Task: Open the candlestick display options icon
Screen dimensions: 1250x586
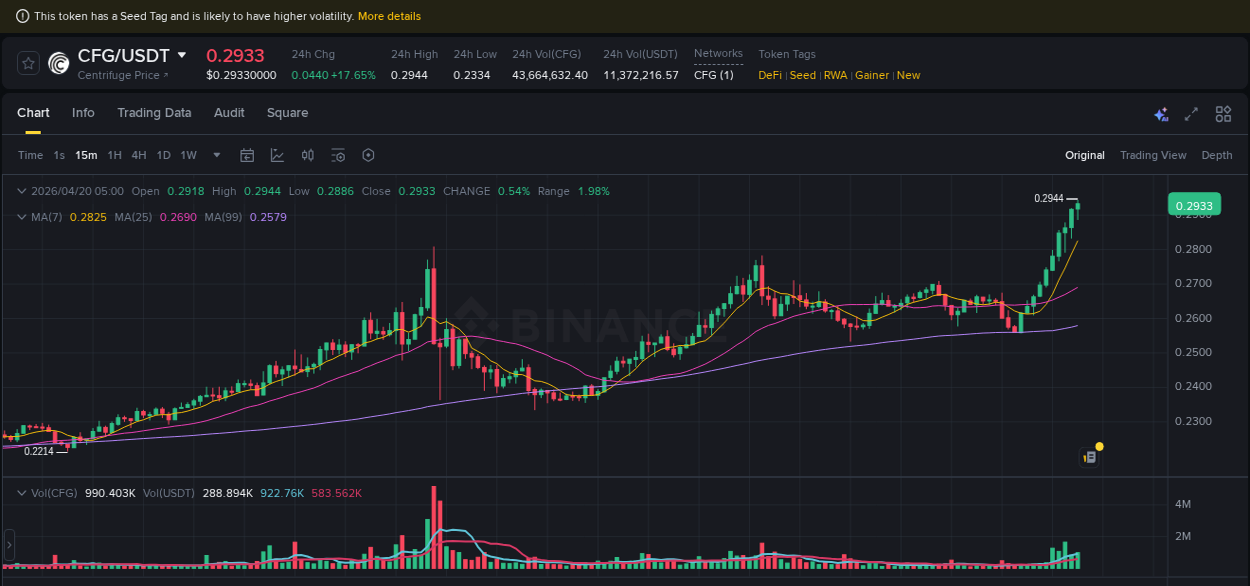Action: 307,155
